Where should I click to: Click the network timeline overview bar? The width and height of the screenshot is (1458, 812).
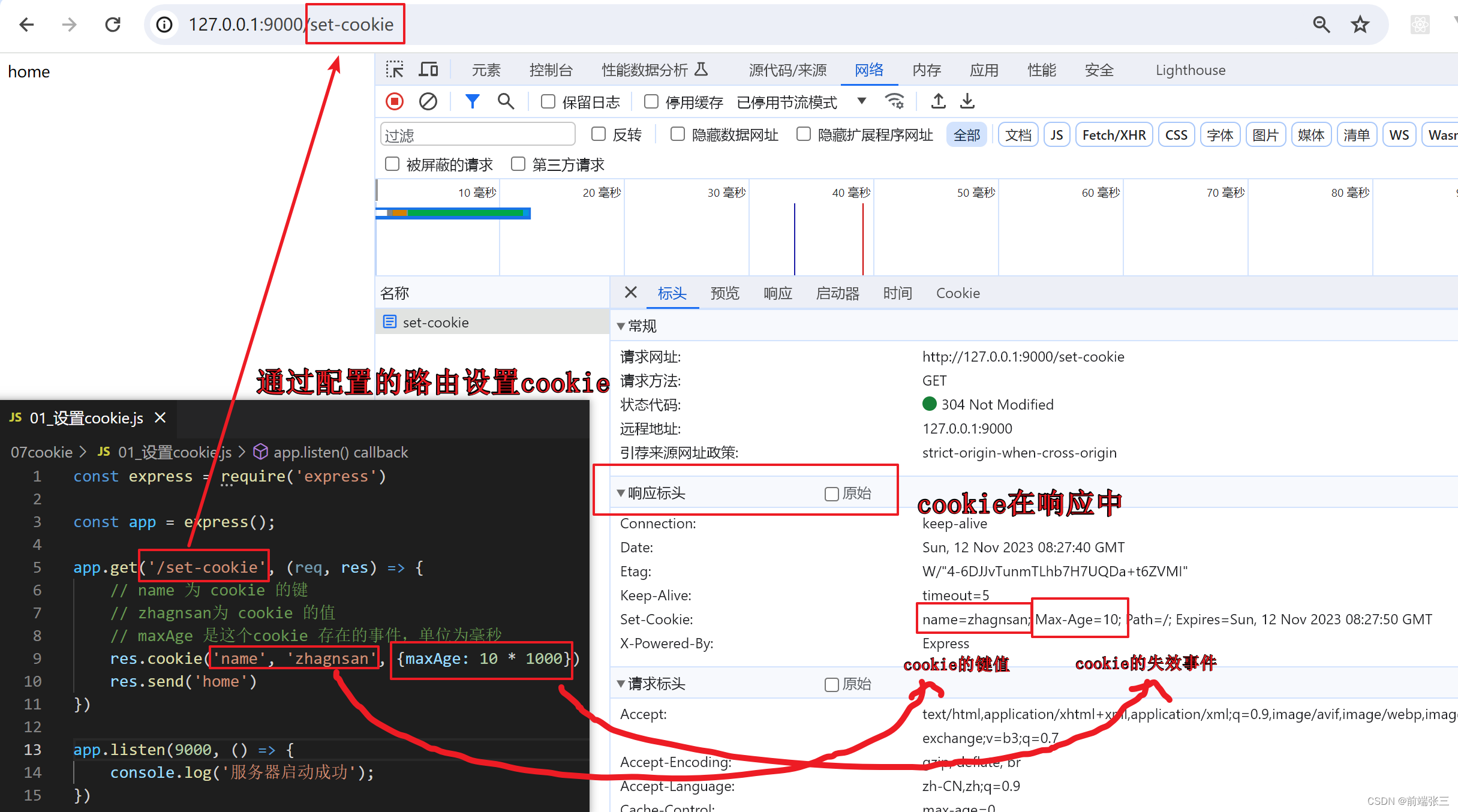pos(453,213)
